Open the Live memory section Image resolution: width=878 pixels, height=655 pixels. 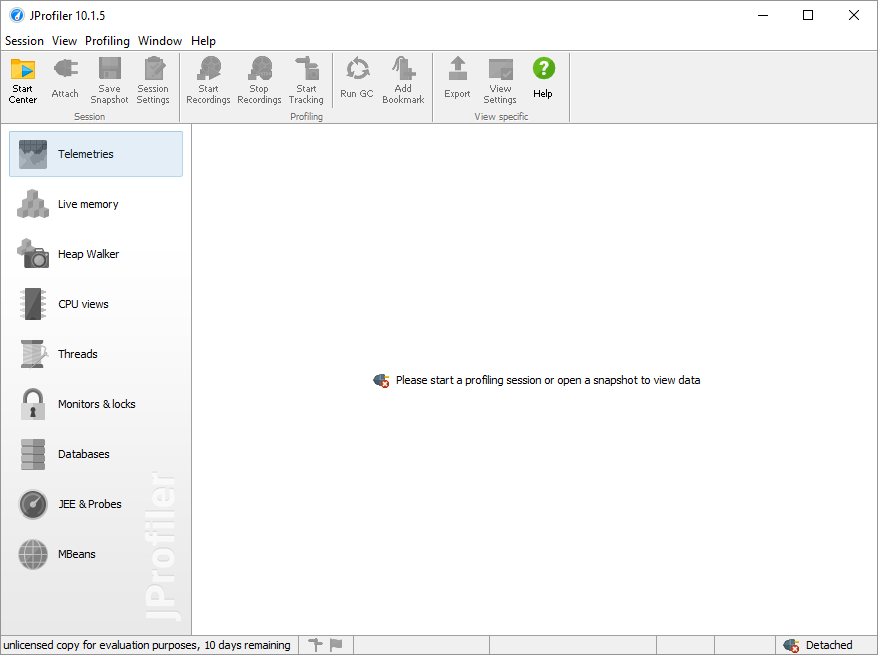(x=96, y=204)
